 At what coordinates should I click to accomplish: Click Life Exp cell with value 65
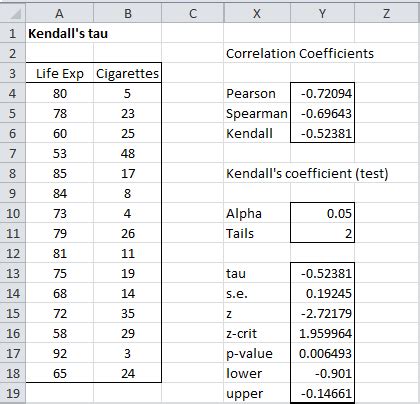[60, 373]
